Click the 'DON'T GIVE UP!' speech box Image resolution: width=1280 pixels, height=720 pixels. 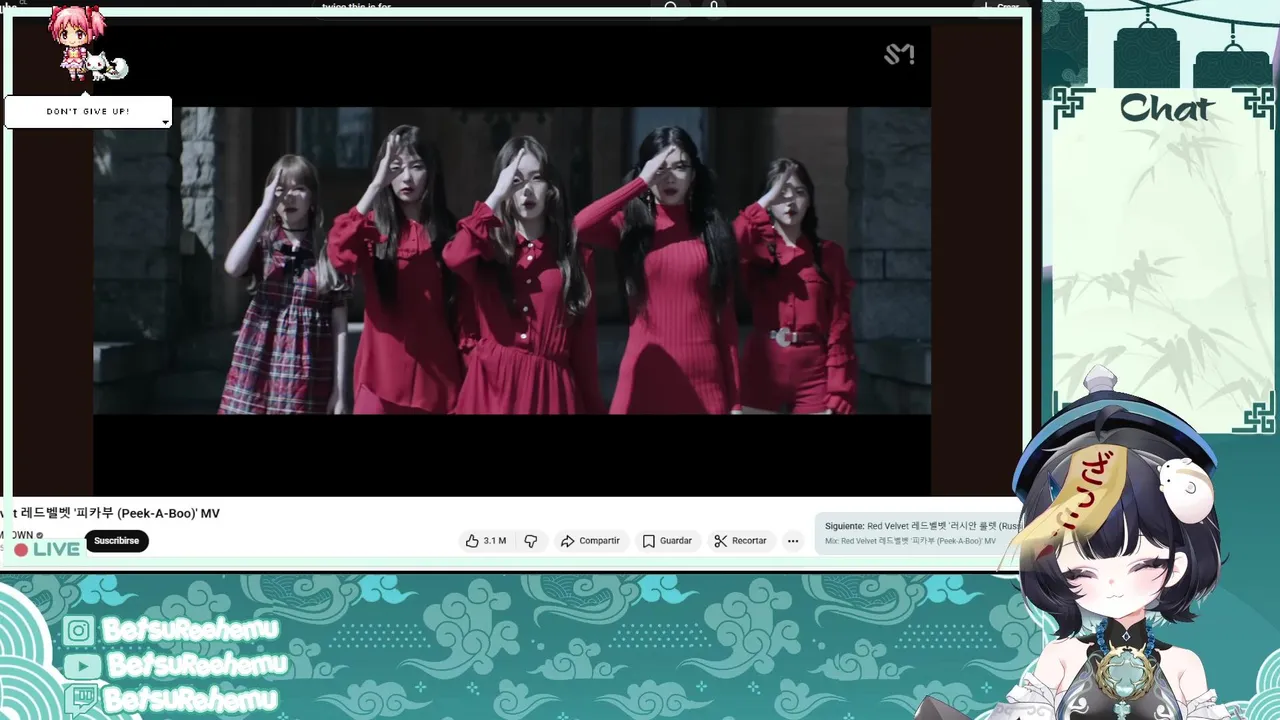88,112
